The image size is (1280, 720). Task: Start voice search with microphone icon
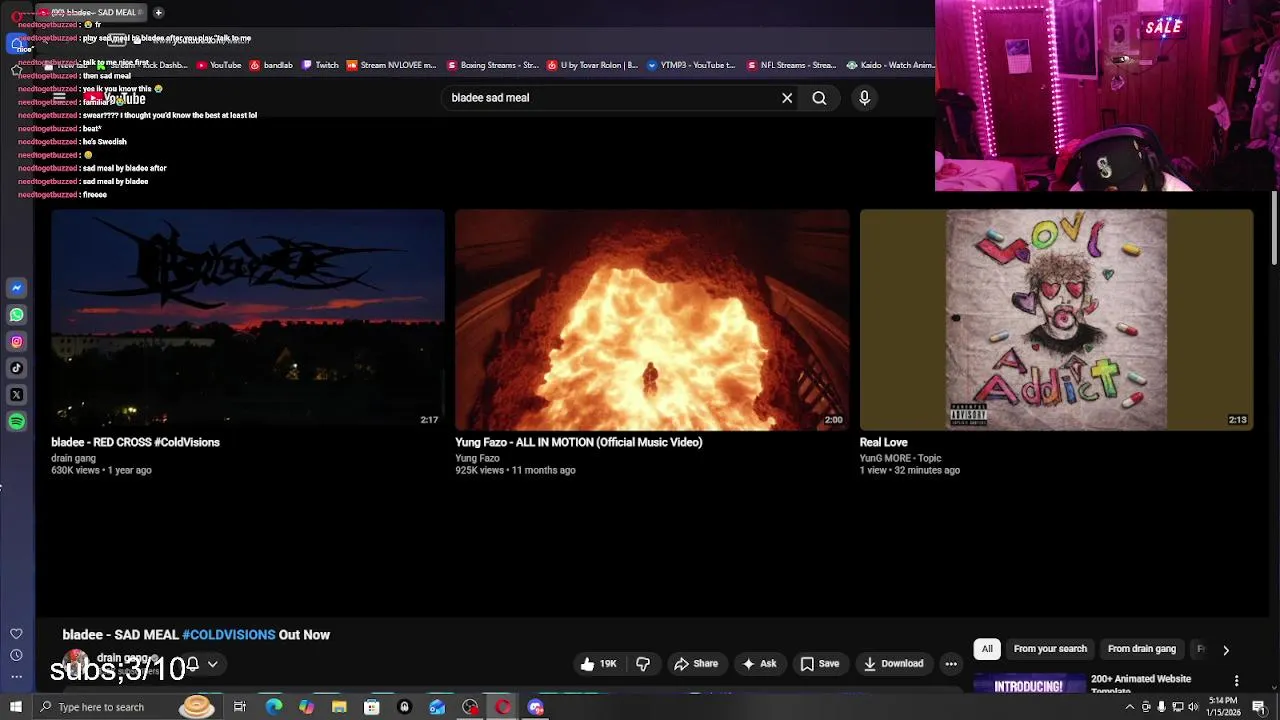tap(865, 98)
